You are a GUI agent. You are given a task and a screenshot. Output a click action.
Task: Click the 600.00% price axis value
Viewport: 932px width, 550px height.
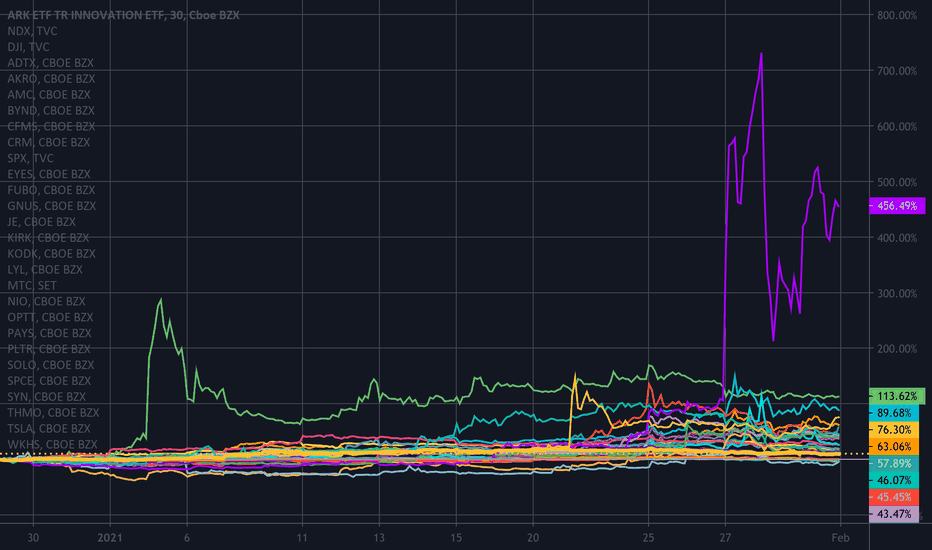pos(897,127)
